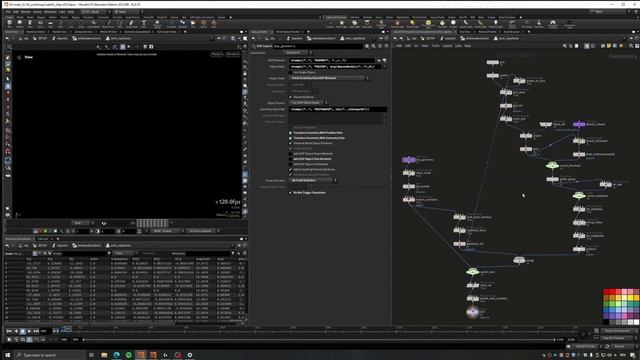Select the Grid shelf tool
The image size is (640, 360).
pos(51,24)
